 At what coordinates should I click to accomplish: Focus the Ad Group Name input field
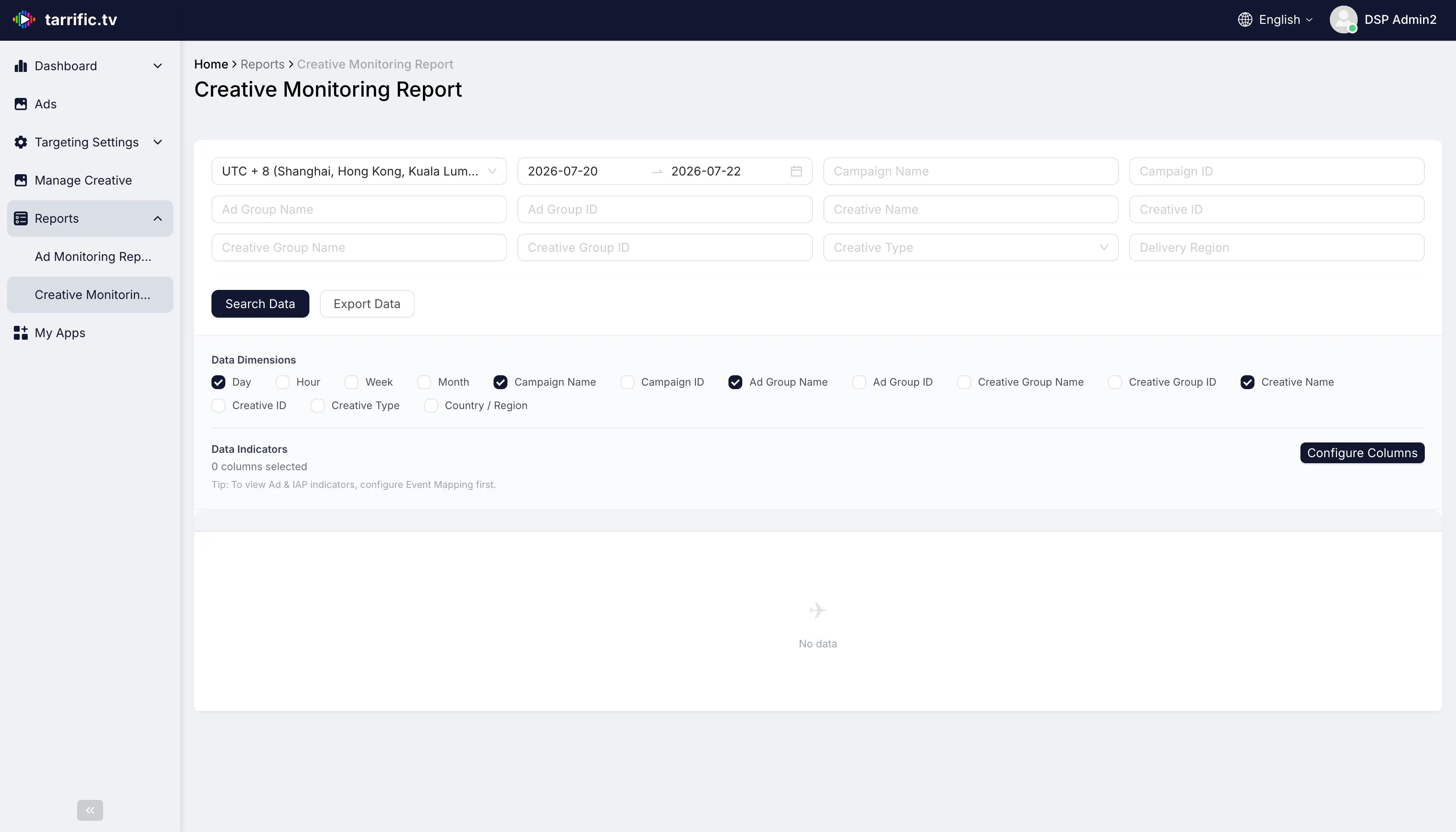[x=359, y=209]
